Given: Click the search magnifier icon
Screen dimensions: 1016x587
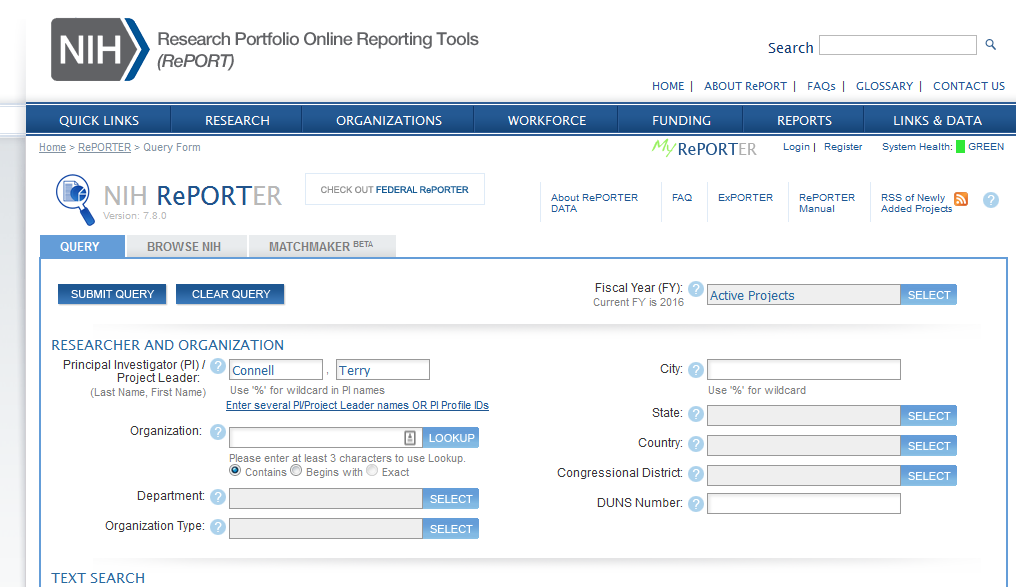Looking at the screenshot, I should tap(991, 45).
